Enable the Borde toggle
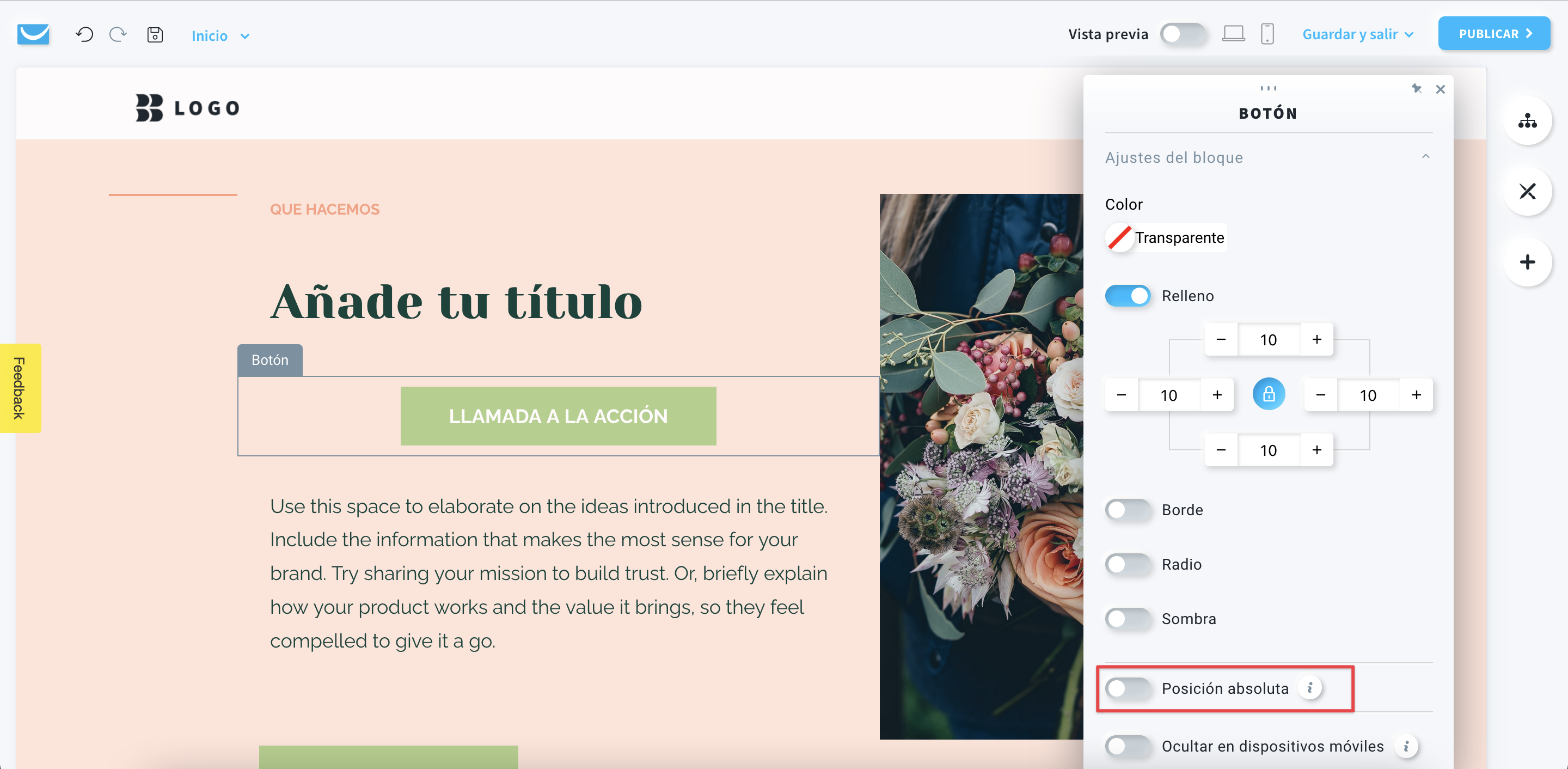Screen dimensions: 1568x769 click(x=1128, y=510)
